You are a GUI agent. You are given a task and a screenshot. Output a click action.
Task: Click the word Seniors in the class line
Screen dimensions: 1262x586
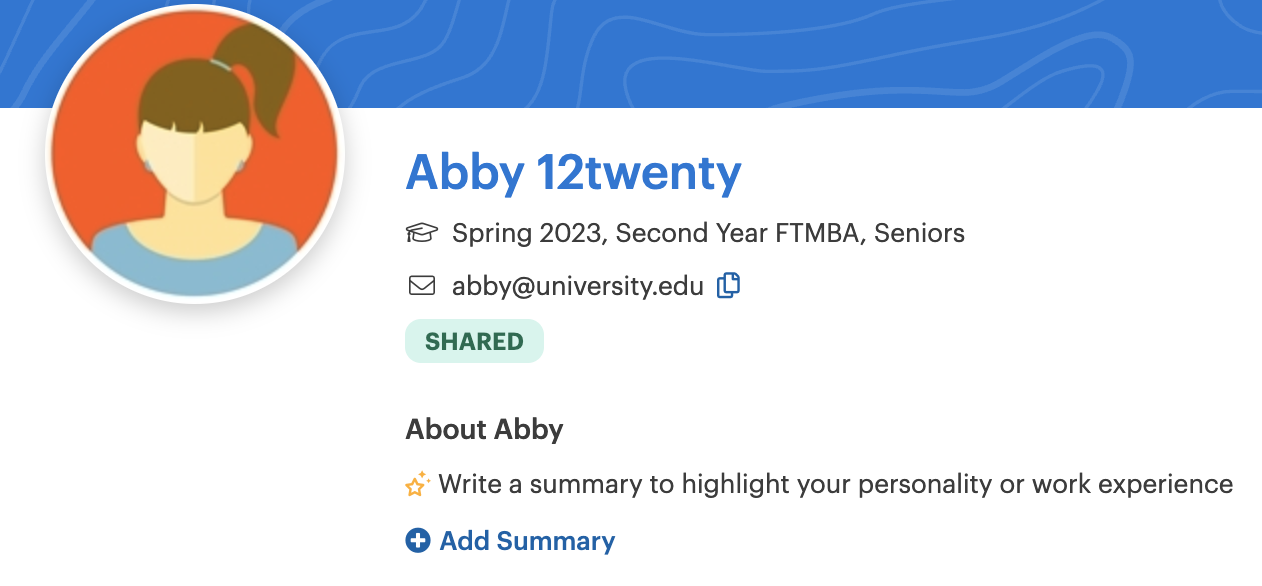click(919, 234)
